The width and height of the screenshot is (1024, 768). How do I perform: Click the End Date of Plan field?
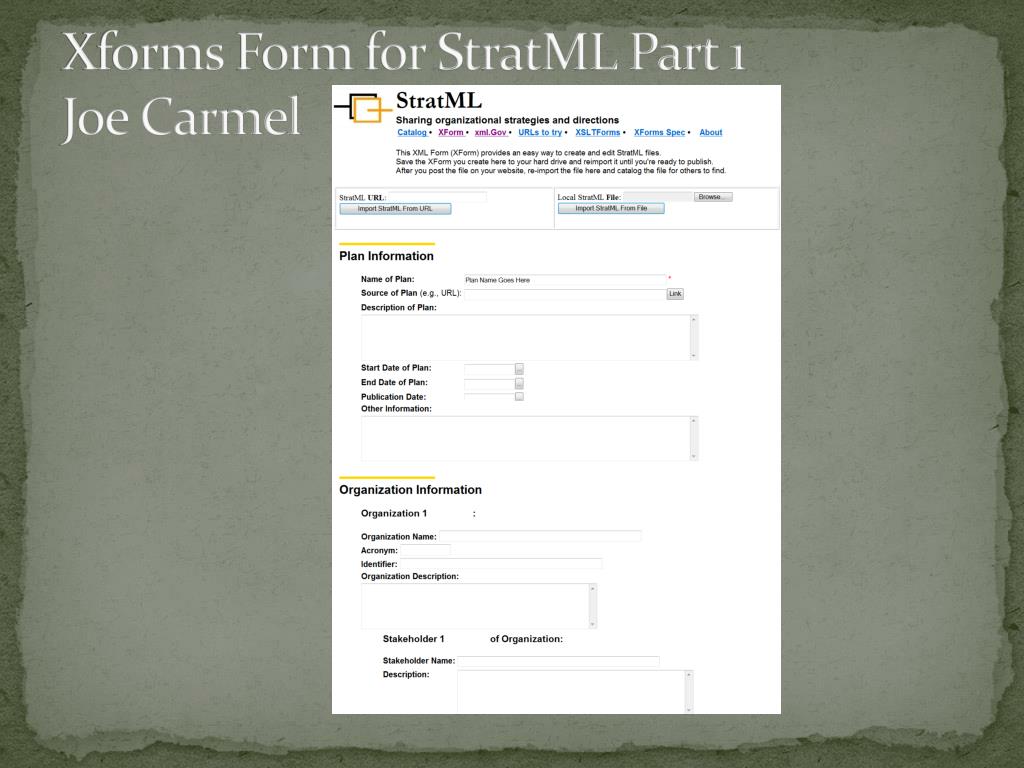[489, 383]
